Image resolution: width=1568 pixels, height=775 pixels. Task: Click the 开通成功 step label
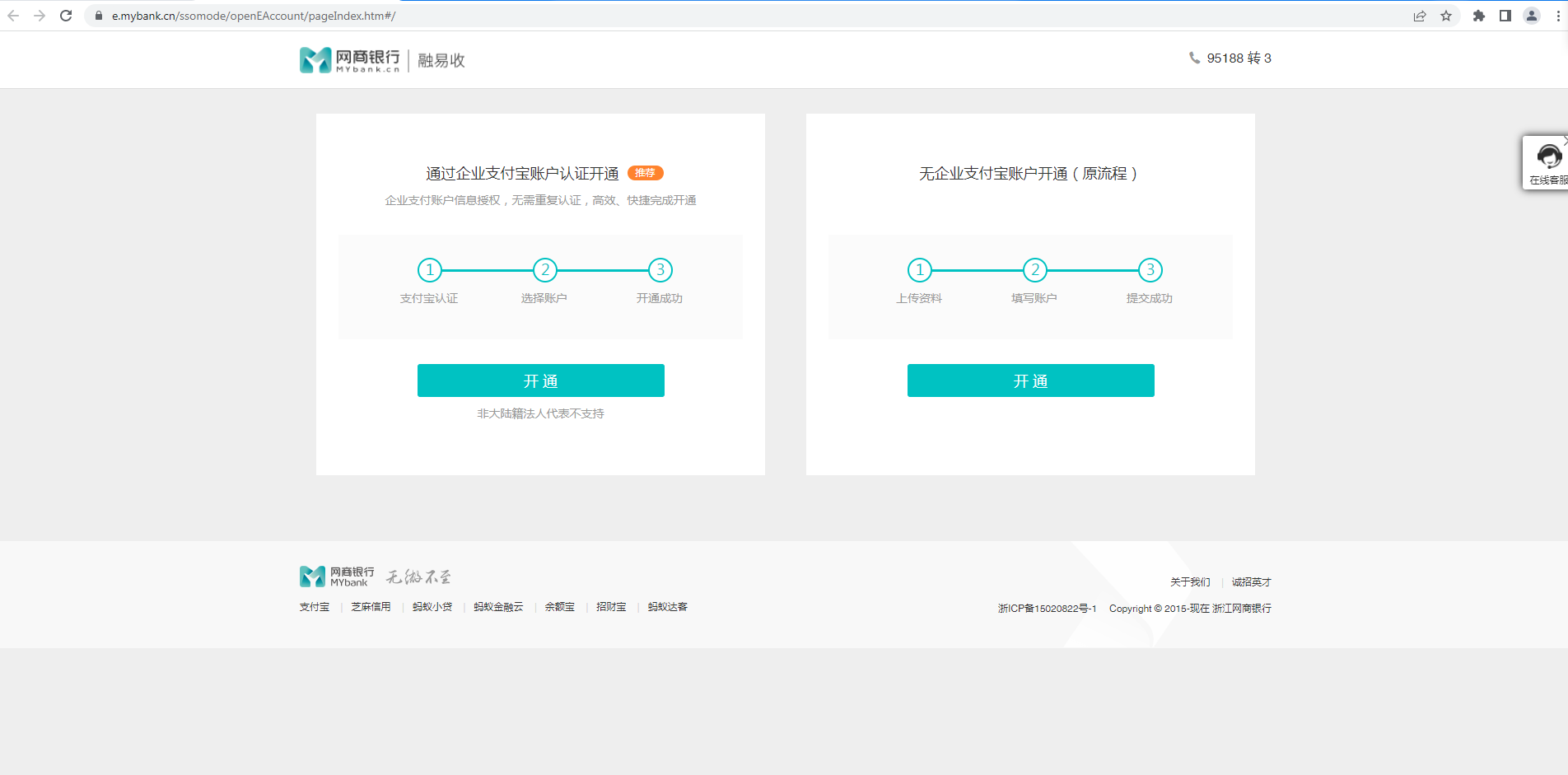[660, 298]
